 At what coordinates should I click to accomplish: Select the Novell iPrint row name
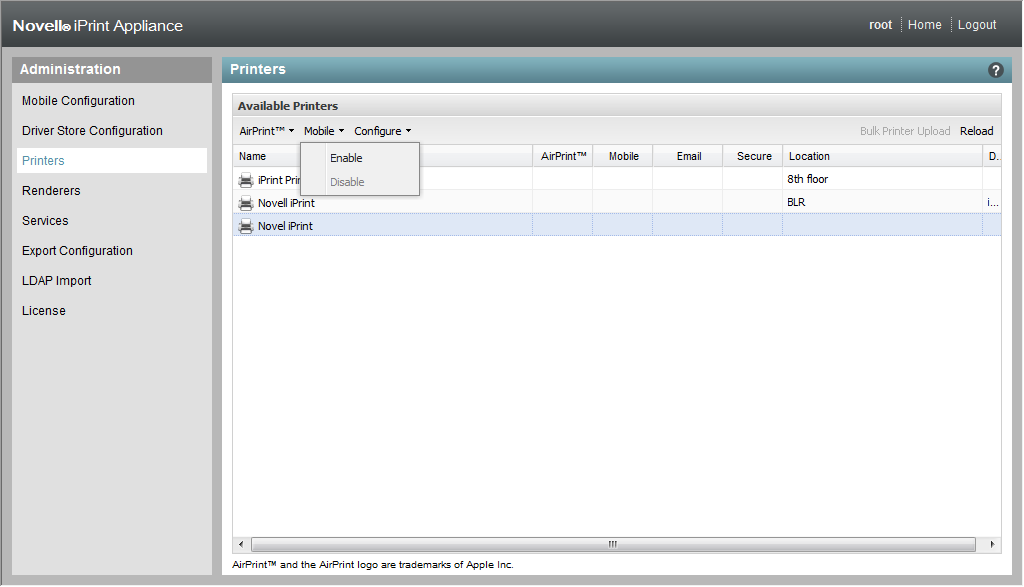pyautogui.click(x=286, y=203)
